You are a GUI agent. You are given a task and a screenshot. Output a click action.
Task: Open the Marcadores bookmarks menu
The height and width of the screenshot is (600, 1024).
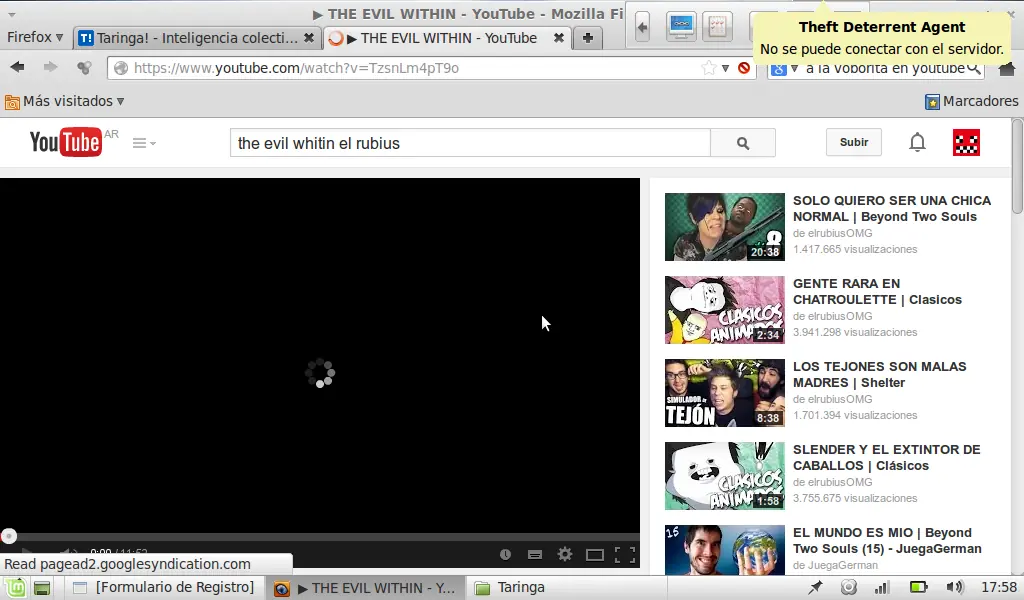point(972,101)
